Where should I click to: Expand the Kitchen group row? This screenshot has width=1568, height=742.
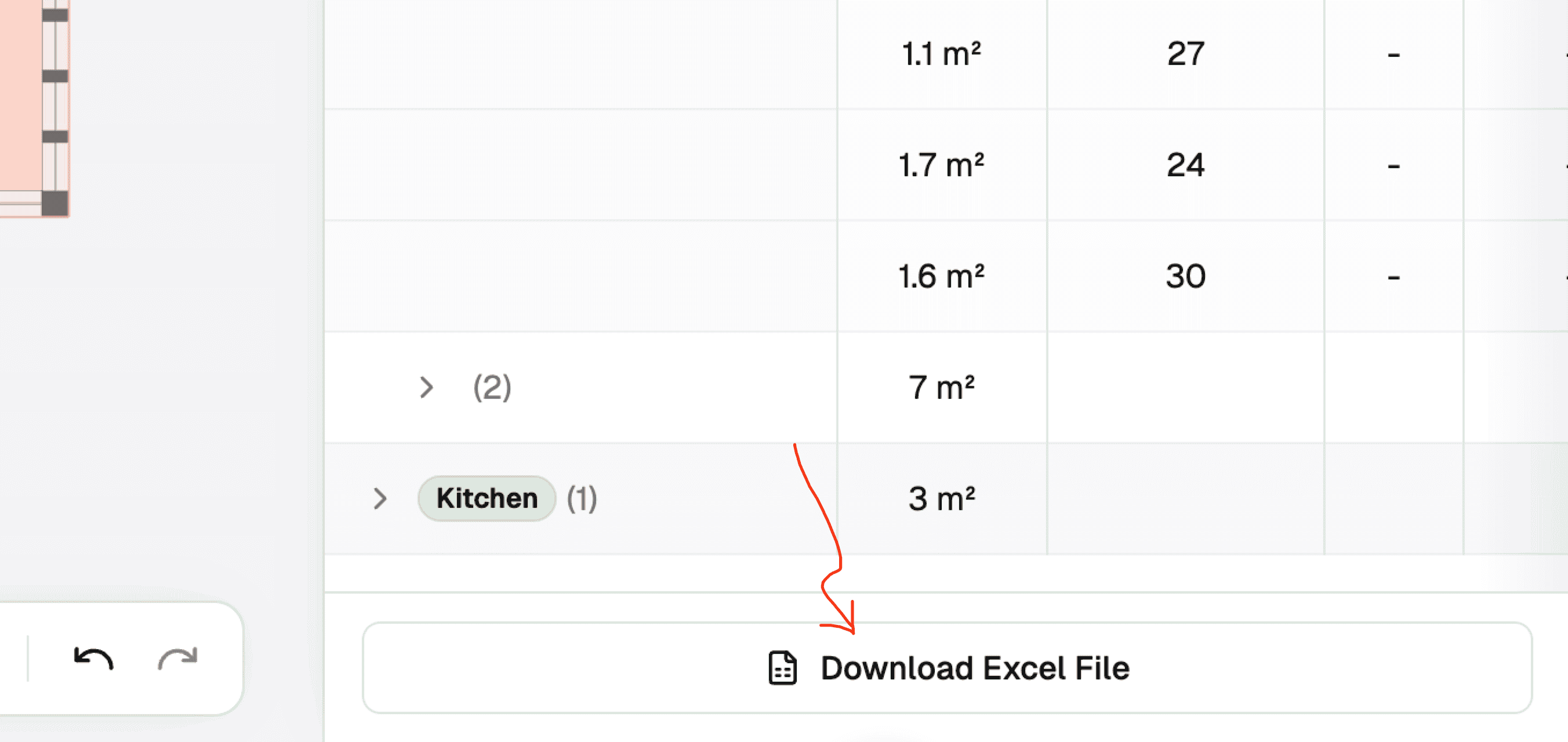(380, 499)
